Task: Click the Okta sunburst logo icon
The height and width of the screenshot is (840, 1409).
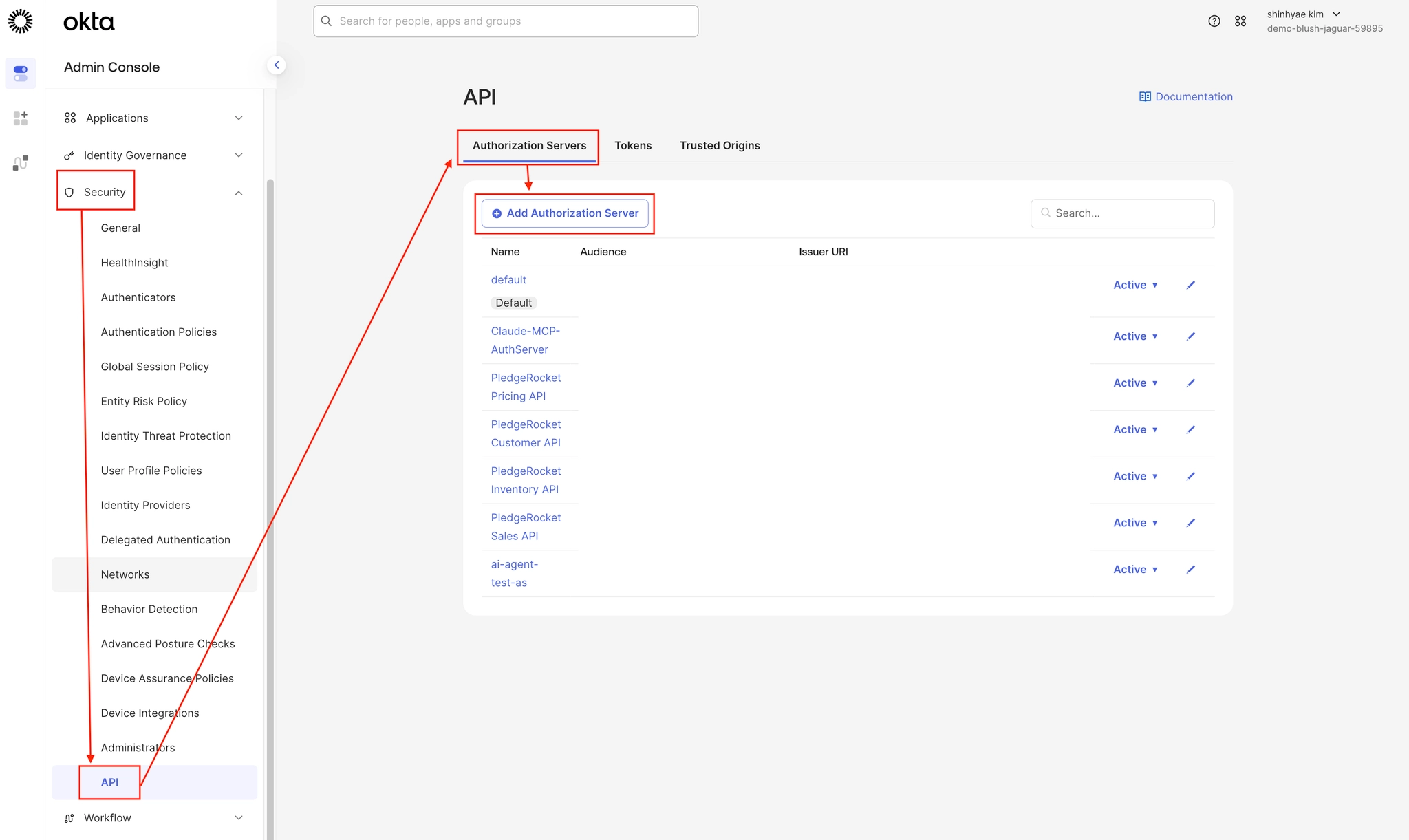Action: coord(21,21)
